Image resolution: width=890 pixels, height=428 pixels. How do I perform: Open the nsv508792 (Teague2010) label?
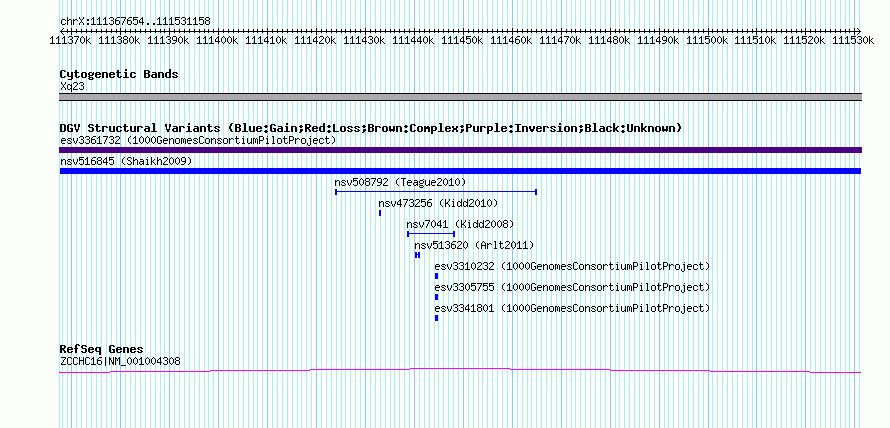click(400, 182)
